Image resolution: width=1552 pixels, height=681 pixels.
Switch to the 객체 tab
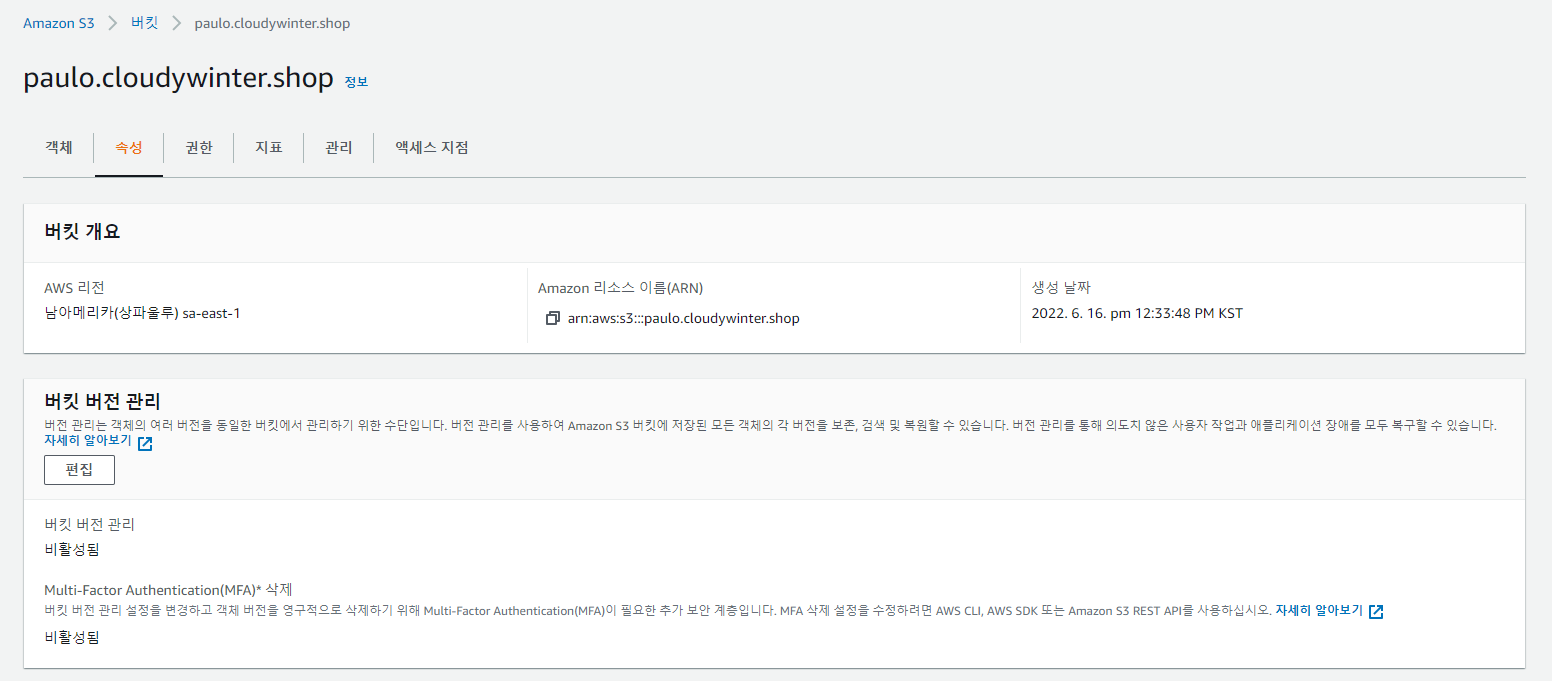[59, 147]
